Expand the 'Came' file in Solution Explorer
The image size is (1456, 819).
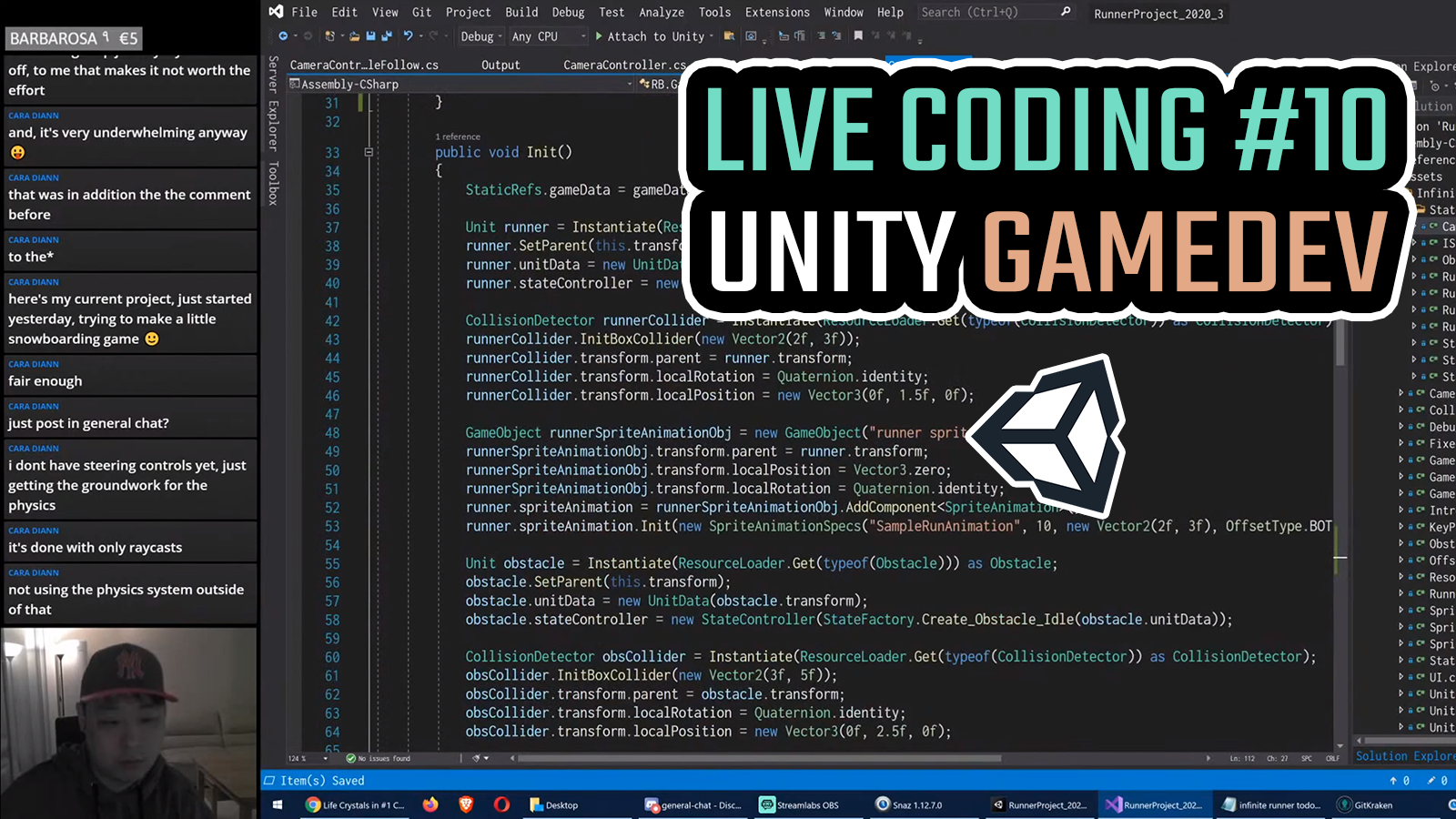(1401, 393)
